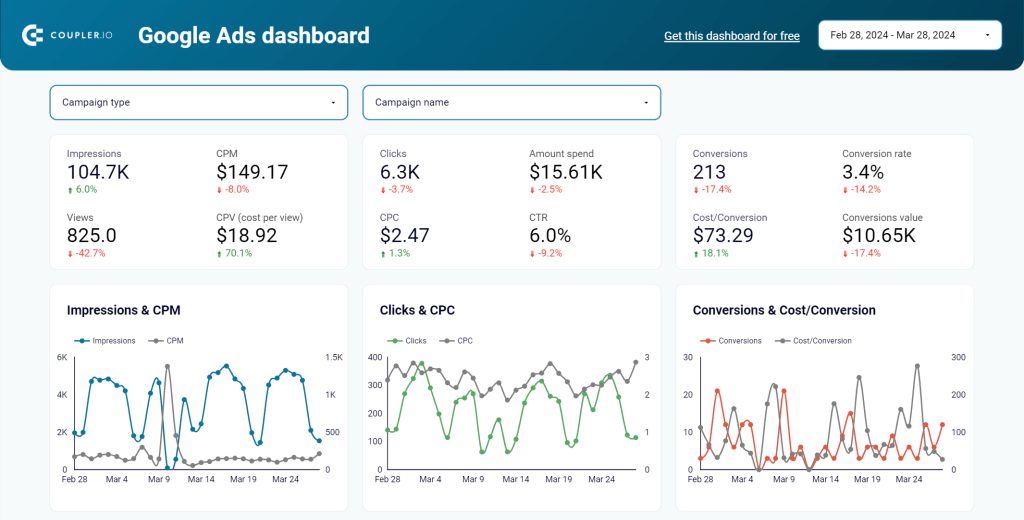Screen dimensions: 1024x520
Task: Open the "Get this dashboard for free" link
Action: (x=731, y=36)
